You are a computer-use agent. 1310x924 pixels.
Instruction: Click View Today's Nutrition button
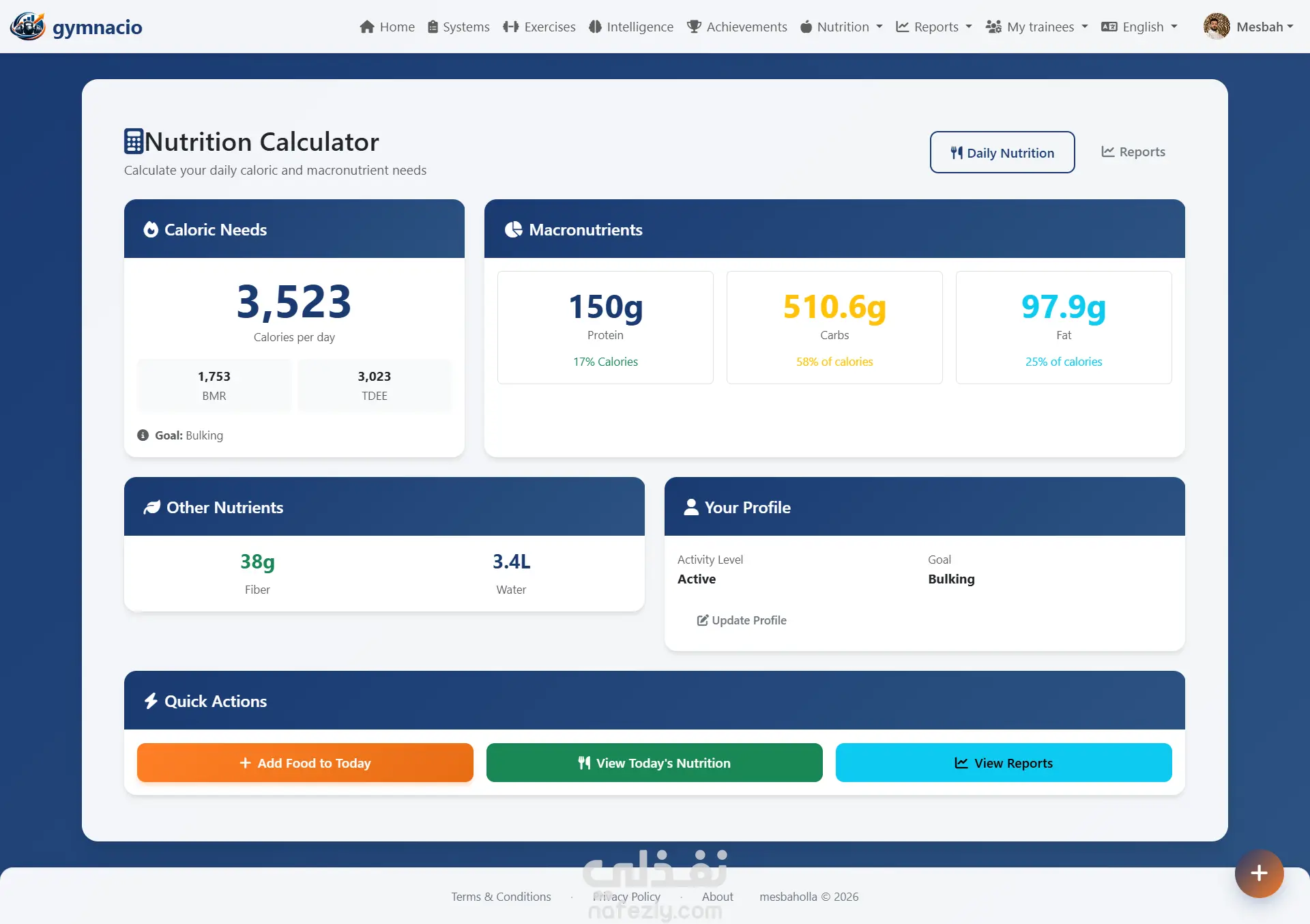pyautogui.click(x=654, y=762)
